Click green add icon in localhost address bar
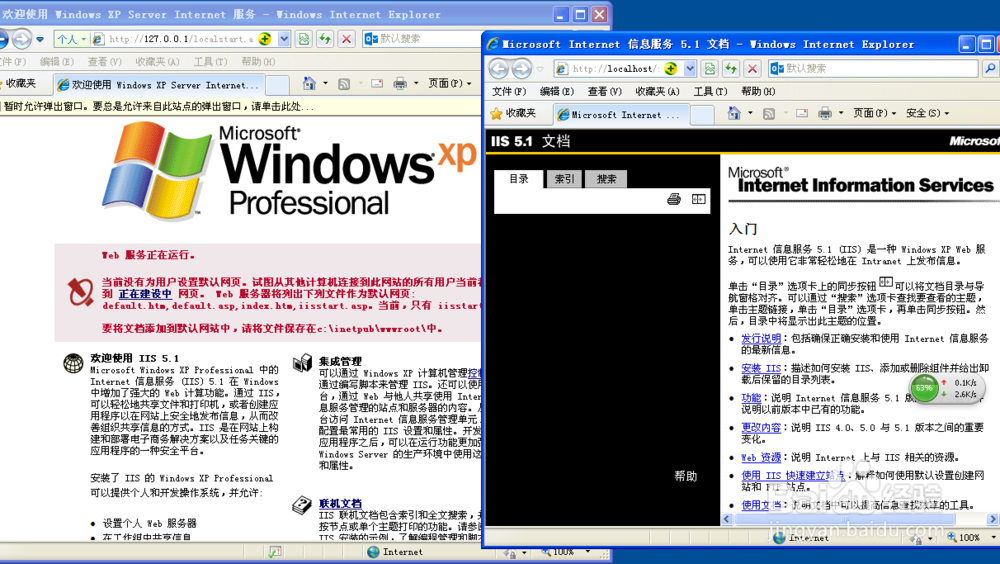Image resolution: width=1000 pixels, height=564 pixels. pyautogui.click(x=671, y=68)
